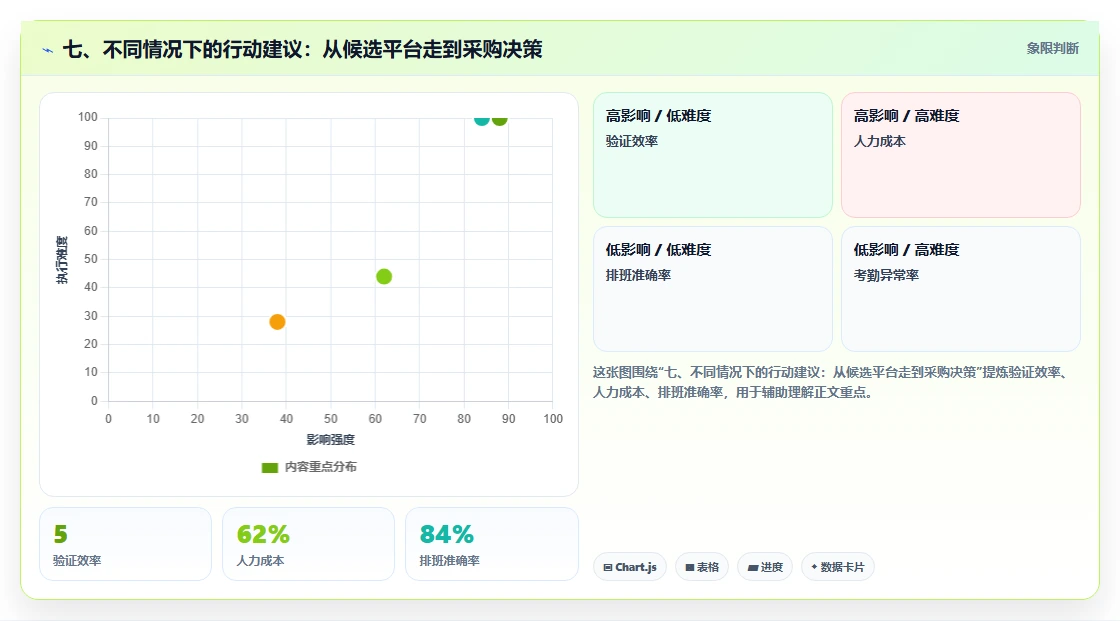Click the 70 tick label on the x-axis
The image size is (1120, 621).
click(x=419, y=419)
